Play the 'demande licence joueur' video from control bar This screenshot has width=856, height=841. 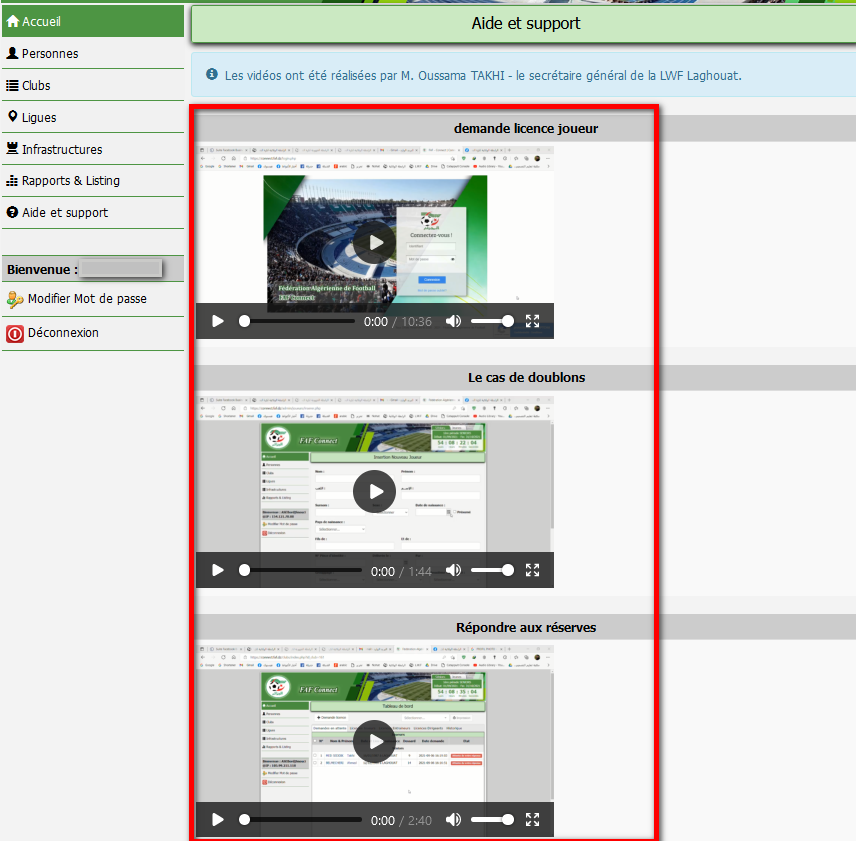(x=218, y=321)
